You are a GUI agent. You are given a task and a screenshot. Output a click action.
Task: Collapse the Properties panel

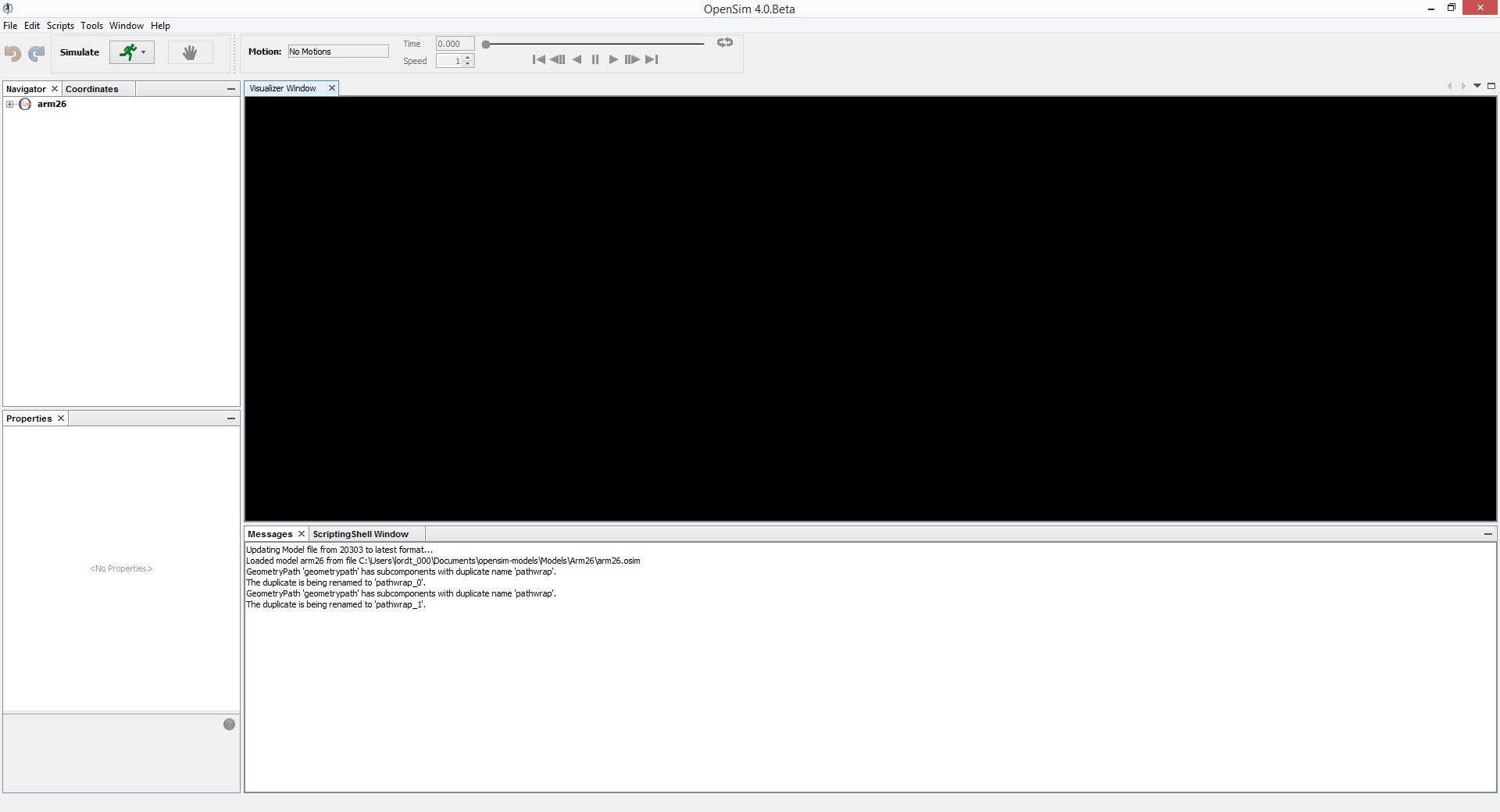[x=230, y=418]
